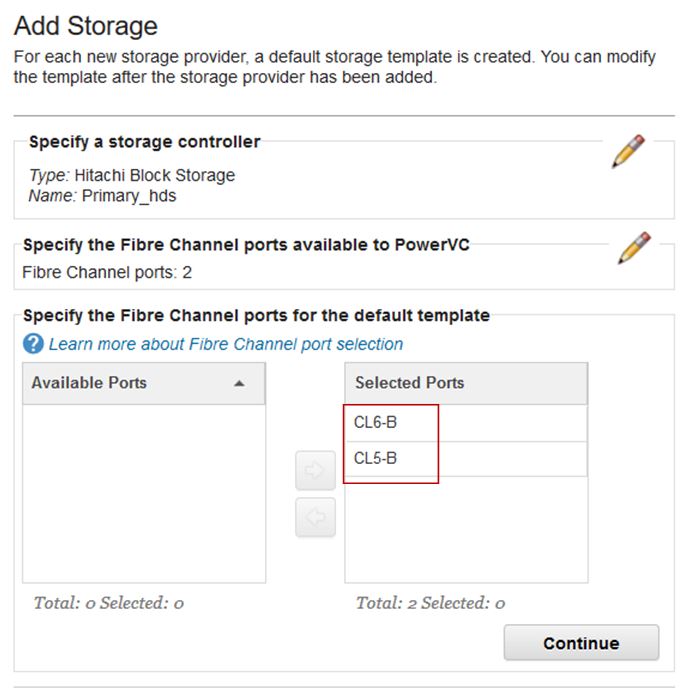
Task: Select port CL5-B in Selected Ports
Action: pos(466,459)
